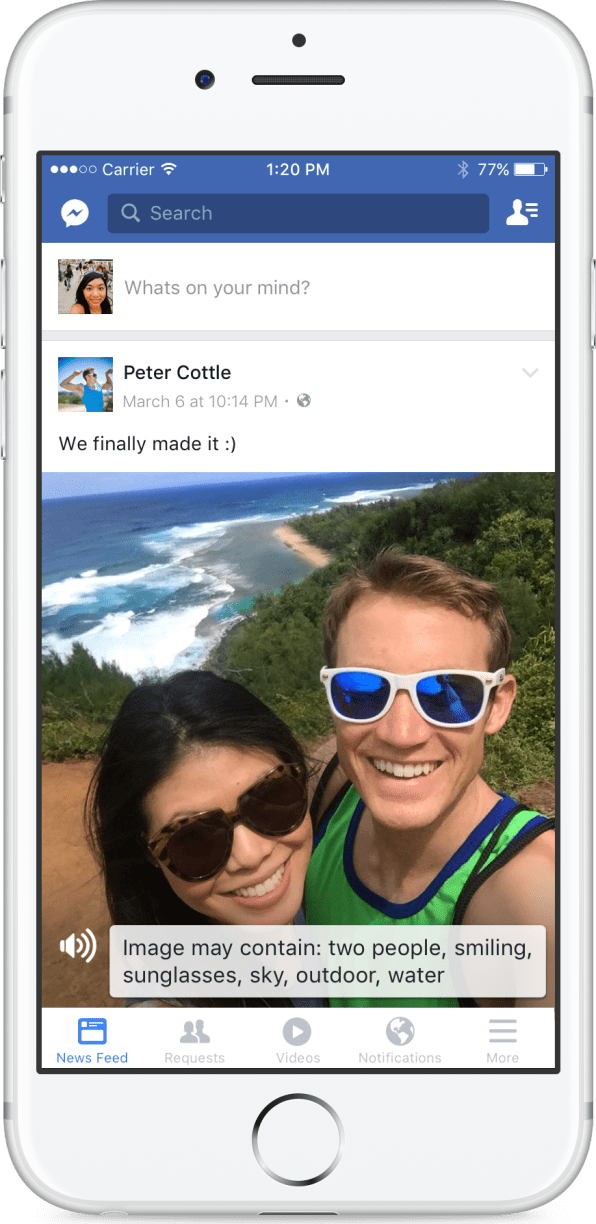Check the battery indicator in the status bar
Screen dimensions: 596x1224
coord(531,170)
